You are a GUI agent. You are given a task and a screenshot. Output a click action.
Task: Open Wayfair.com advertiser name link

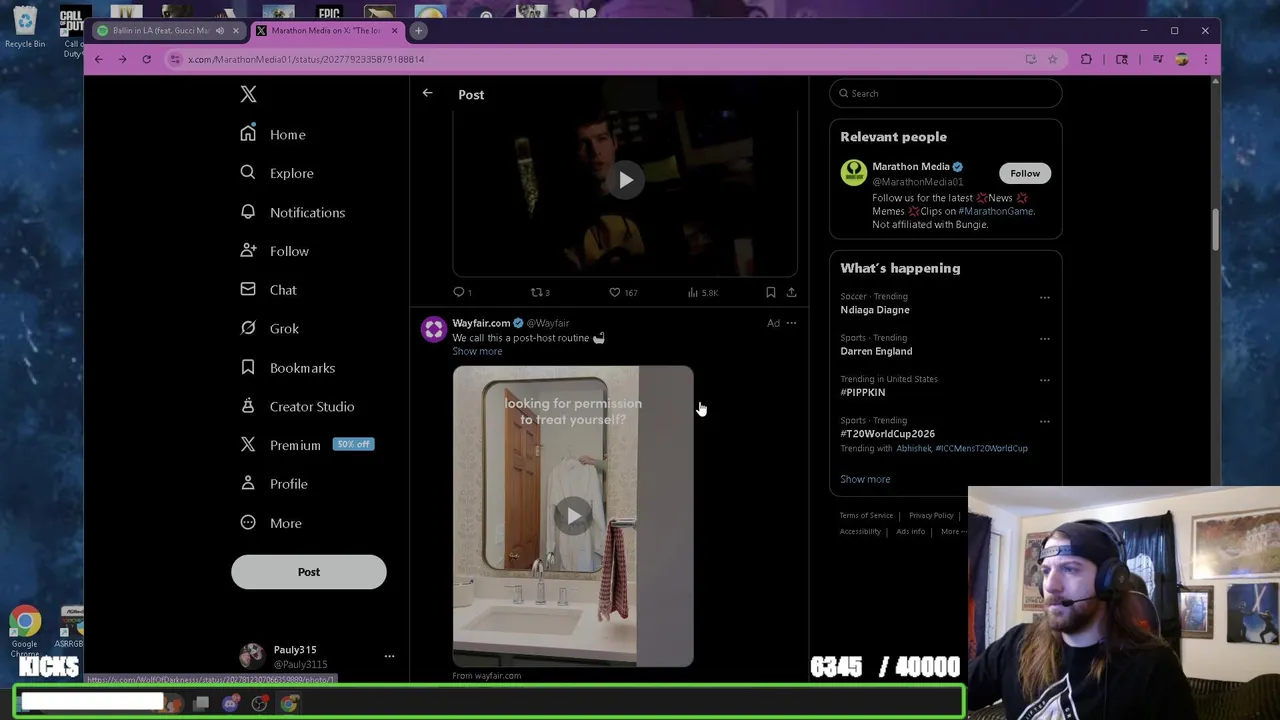point(481,323)
